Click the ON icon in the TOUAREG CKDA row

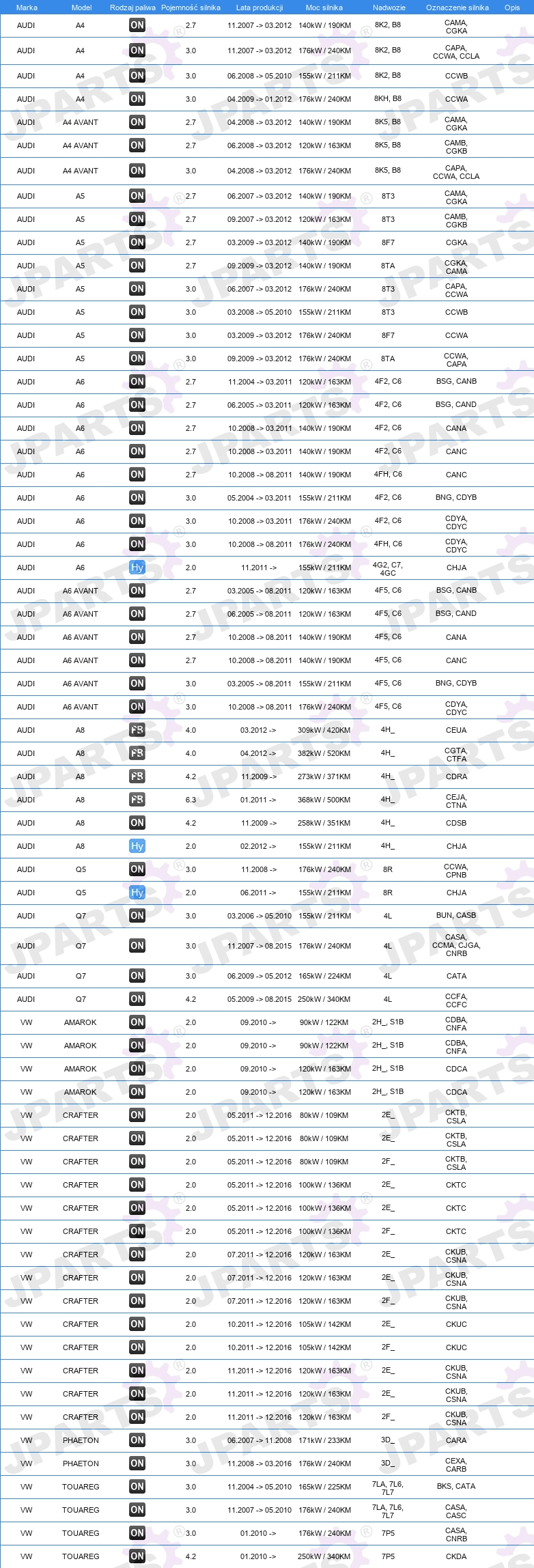tap(137, 1556)
